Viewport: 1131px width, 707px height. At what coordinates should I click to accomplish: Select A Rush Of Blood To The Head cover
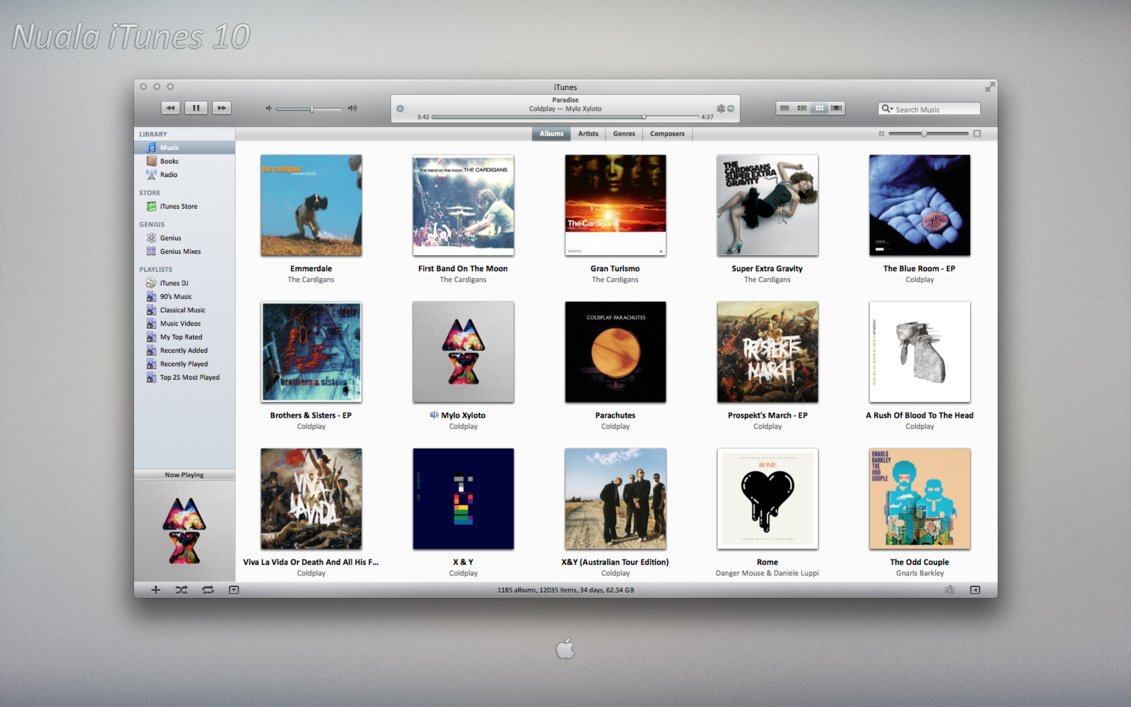920,352
